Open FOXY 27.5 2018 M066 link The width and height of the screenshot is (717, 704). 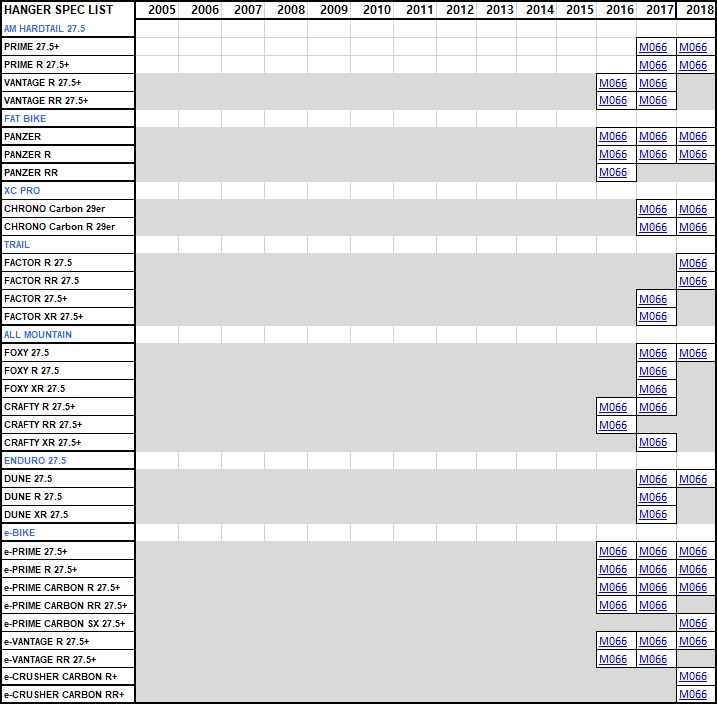point(693,353)
